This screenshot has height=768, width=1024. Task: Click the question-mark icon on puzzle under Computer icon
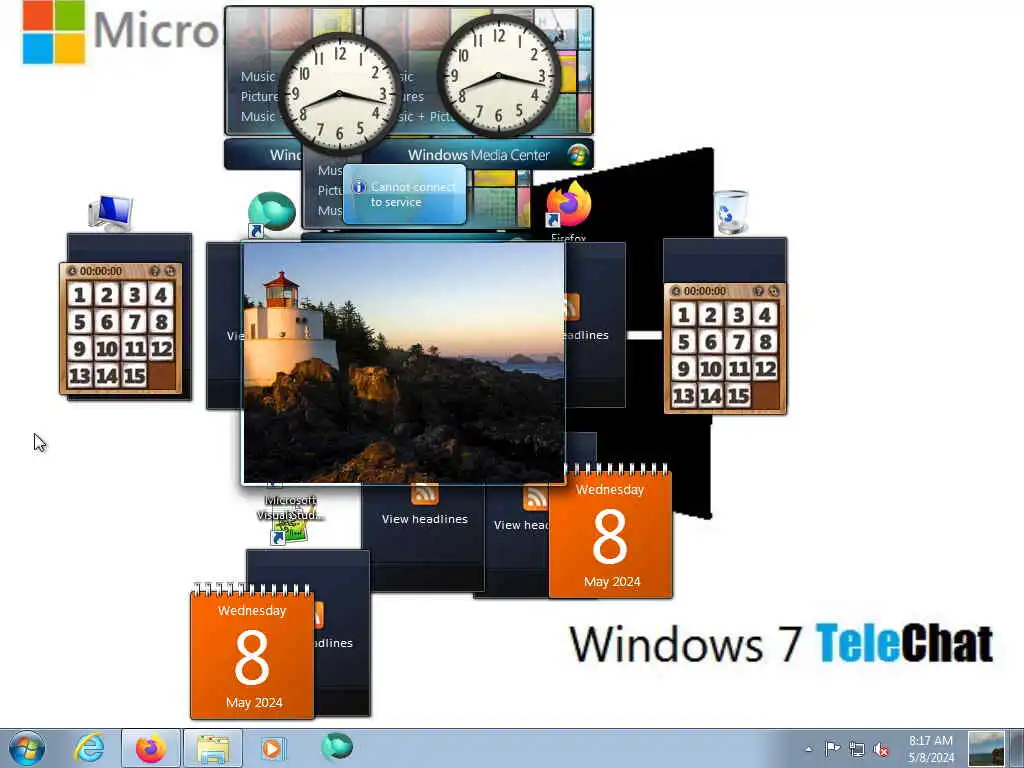click(x=155, y=271)
